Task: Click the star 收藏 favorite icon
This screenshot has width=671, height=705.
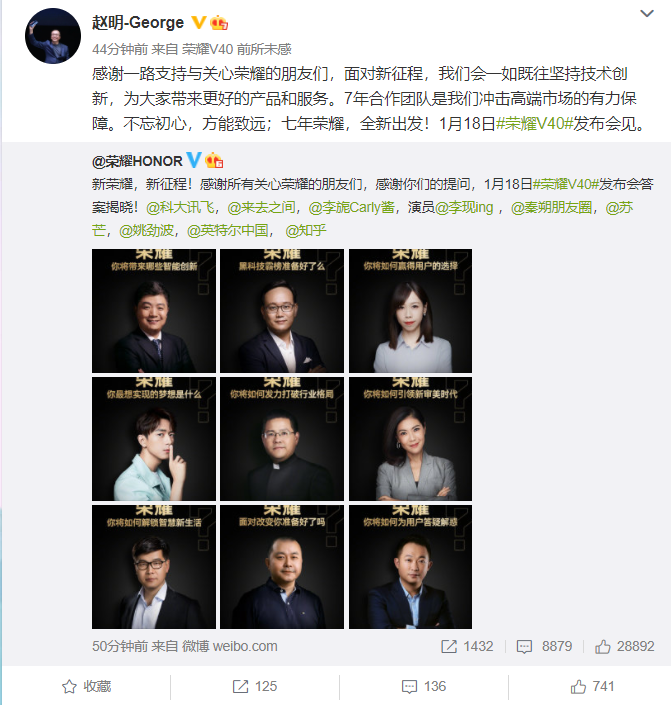Action: (69, 687)
